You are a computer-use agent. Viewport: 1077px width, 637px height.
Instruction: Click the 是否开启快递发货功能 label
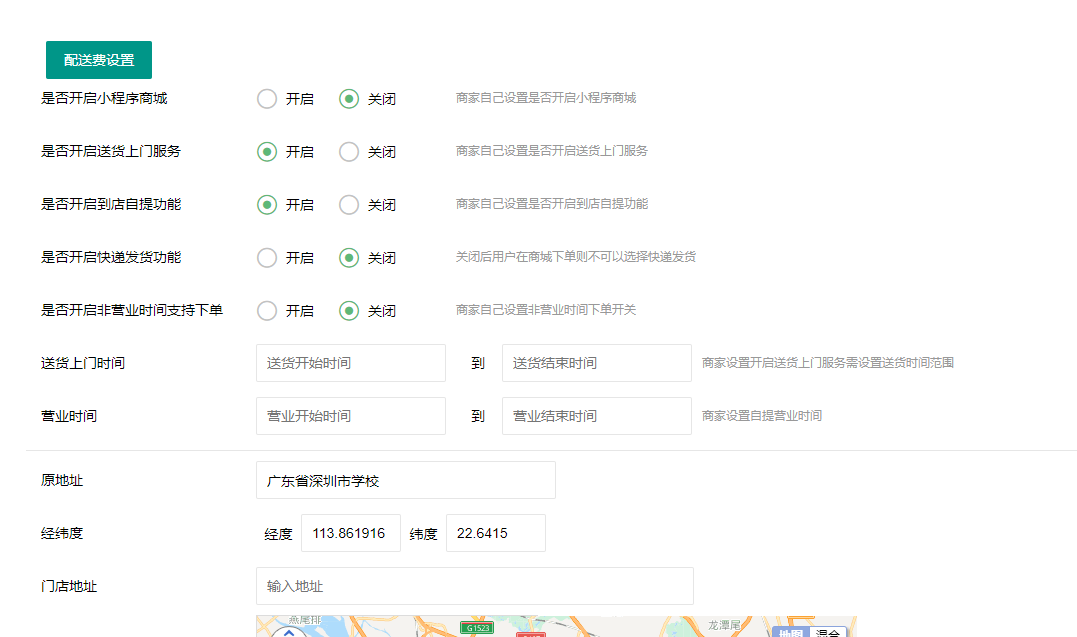111,257
